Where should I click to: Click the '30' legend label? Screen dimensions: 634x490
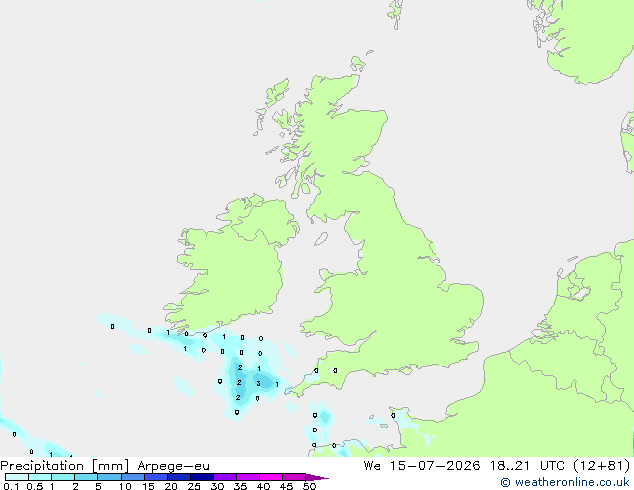pos(217,486)
